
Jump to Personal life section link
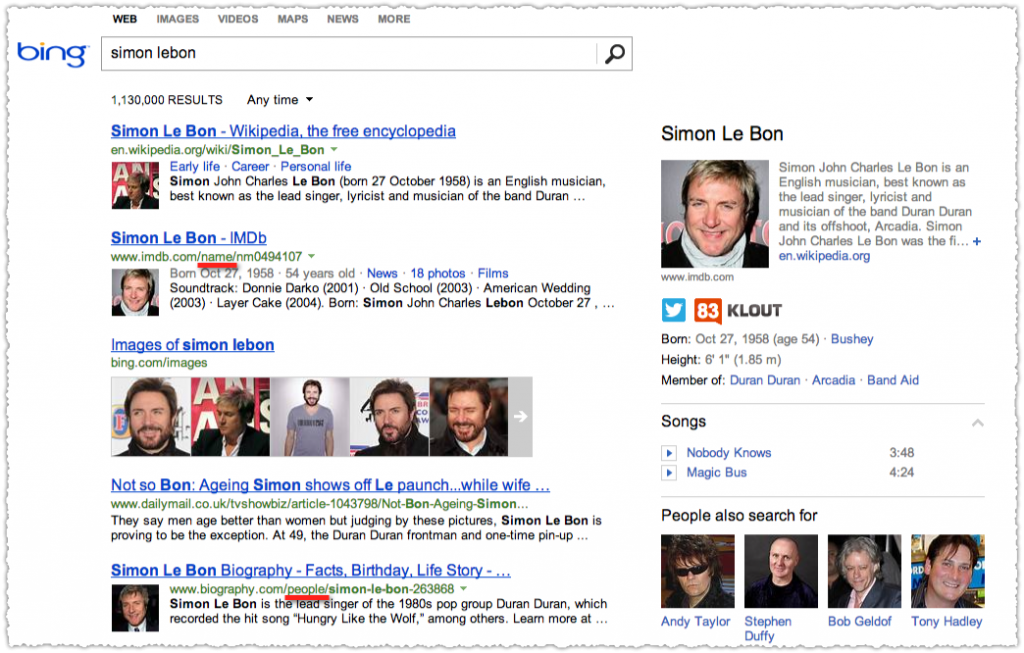point(316,167)
